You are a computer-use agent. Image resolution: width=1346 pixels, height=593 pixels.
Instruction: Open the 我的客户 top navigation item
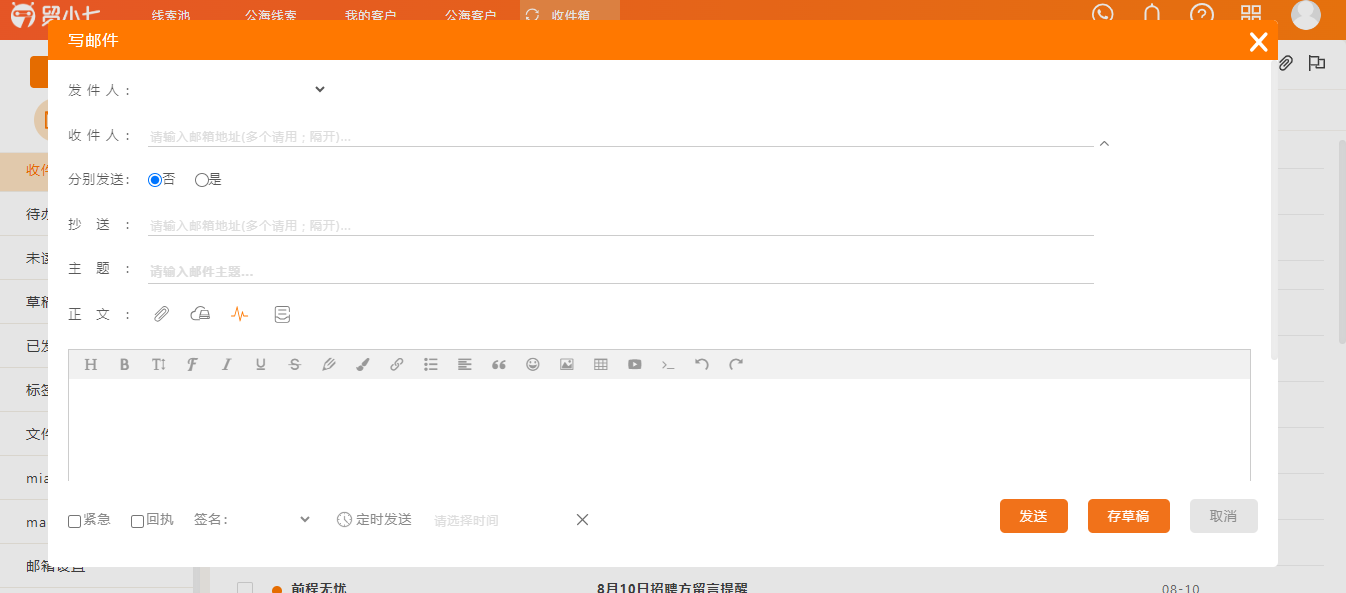click(371, 16)
